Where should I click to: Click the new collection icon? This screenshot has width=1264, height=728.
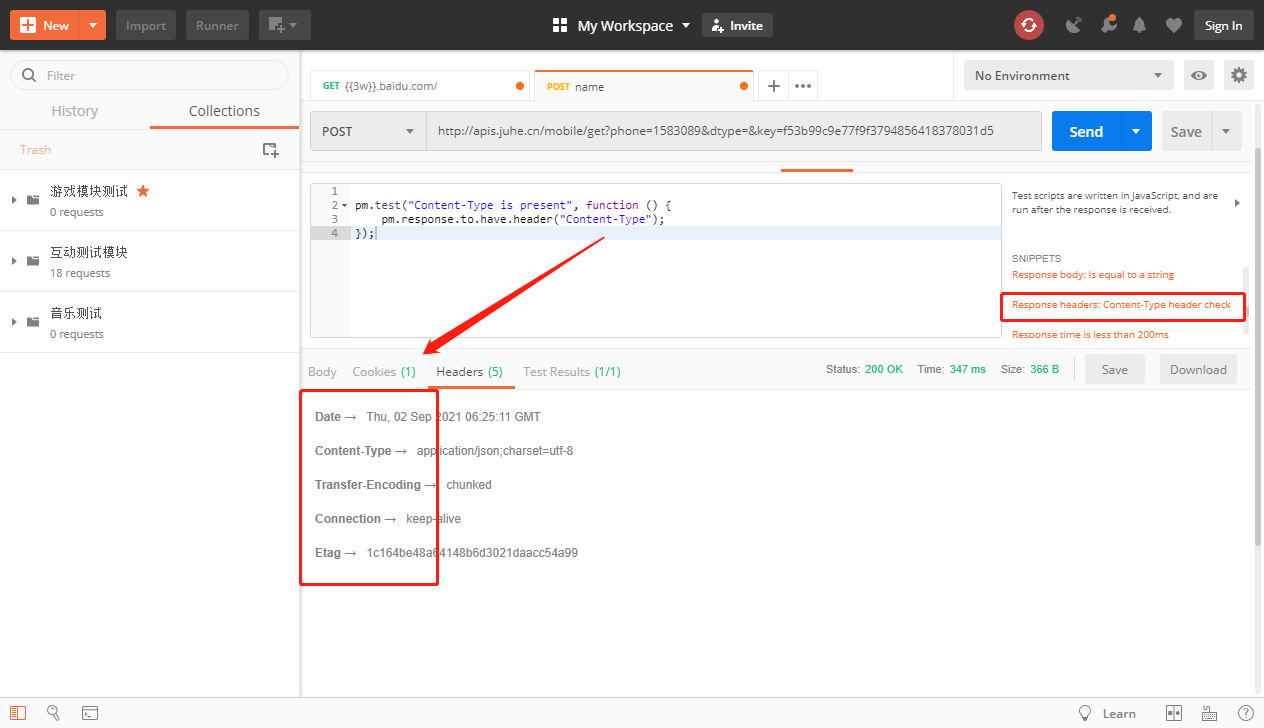(270, 150)
